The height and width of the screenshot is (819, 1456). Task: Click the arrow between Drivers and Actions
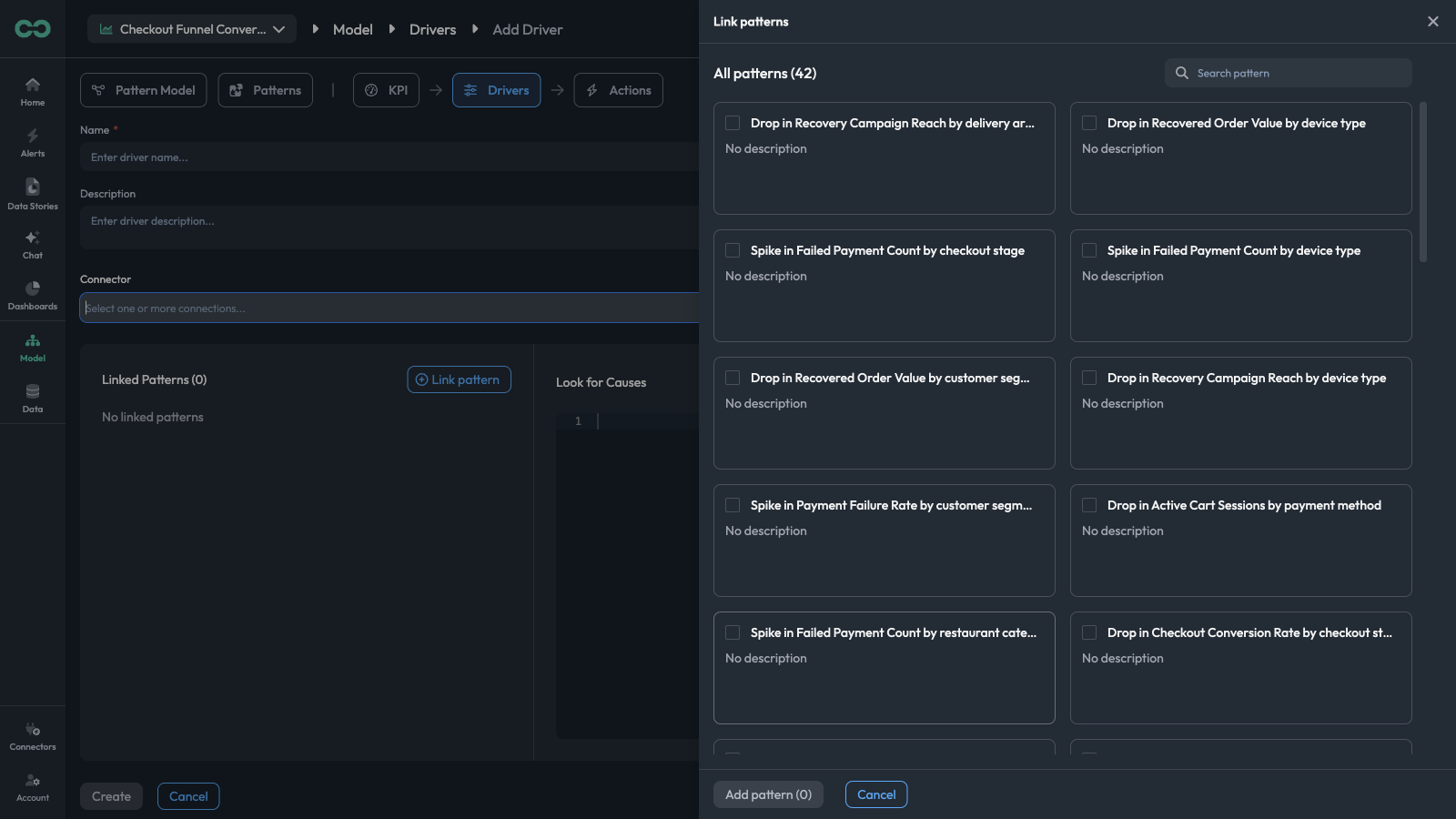pyautogui.click(x=558, y=90)
